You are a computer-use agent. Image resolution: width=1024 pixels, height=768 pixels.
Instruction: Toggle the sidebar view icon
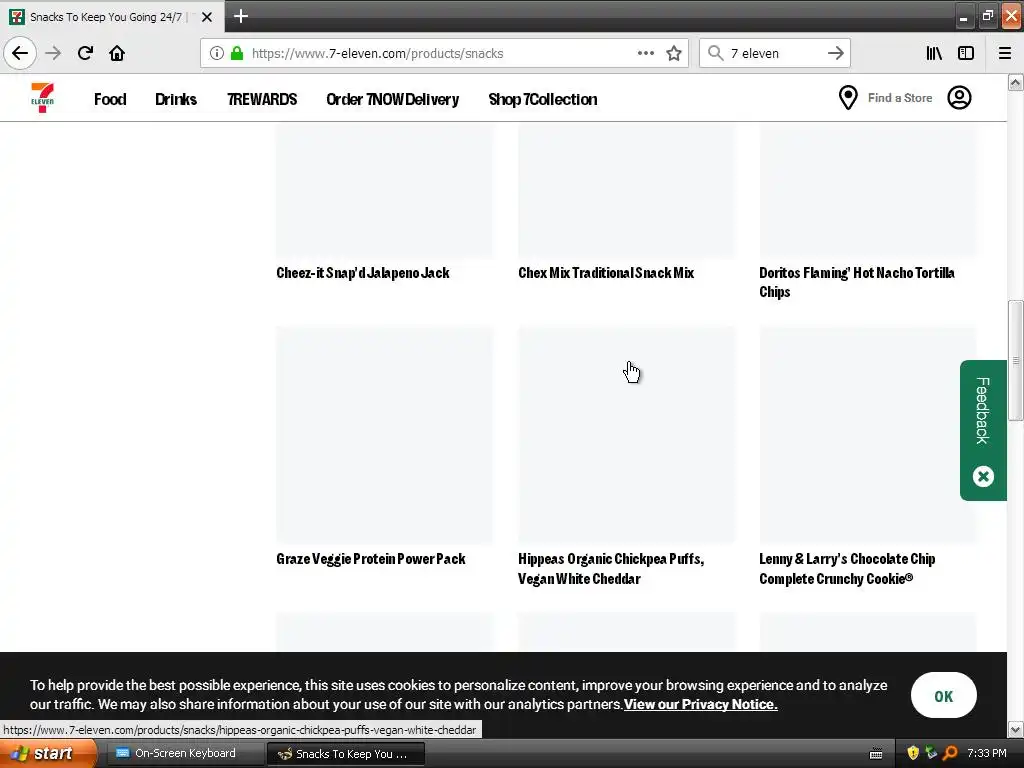(x=966, y=53)
